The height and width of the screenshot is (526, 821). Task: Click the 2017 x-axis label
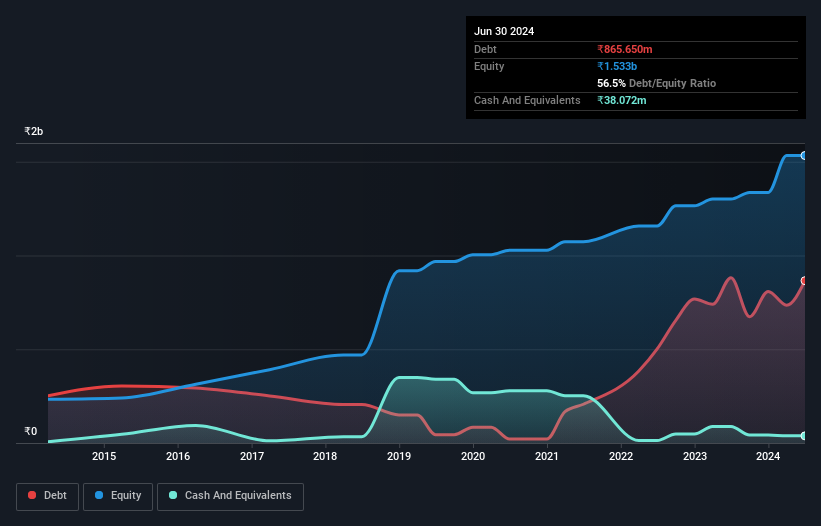click(252, 456)
